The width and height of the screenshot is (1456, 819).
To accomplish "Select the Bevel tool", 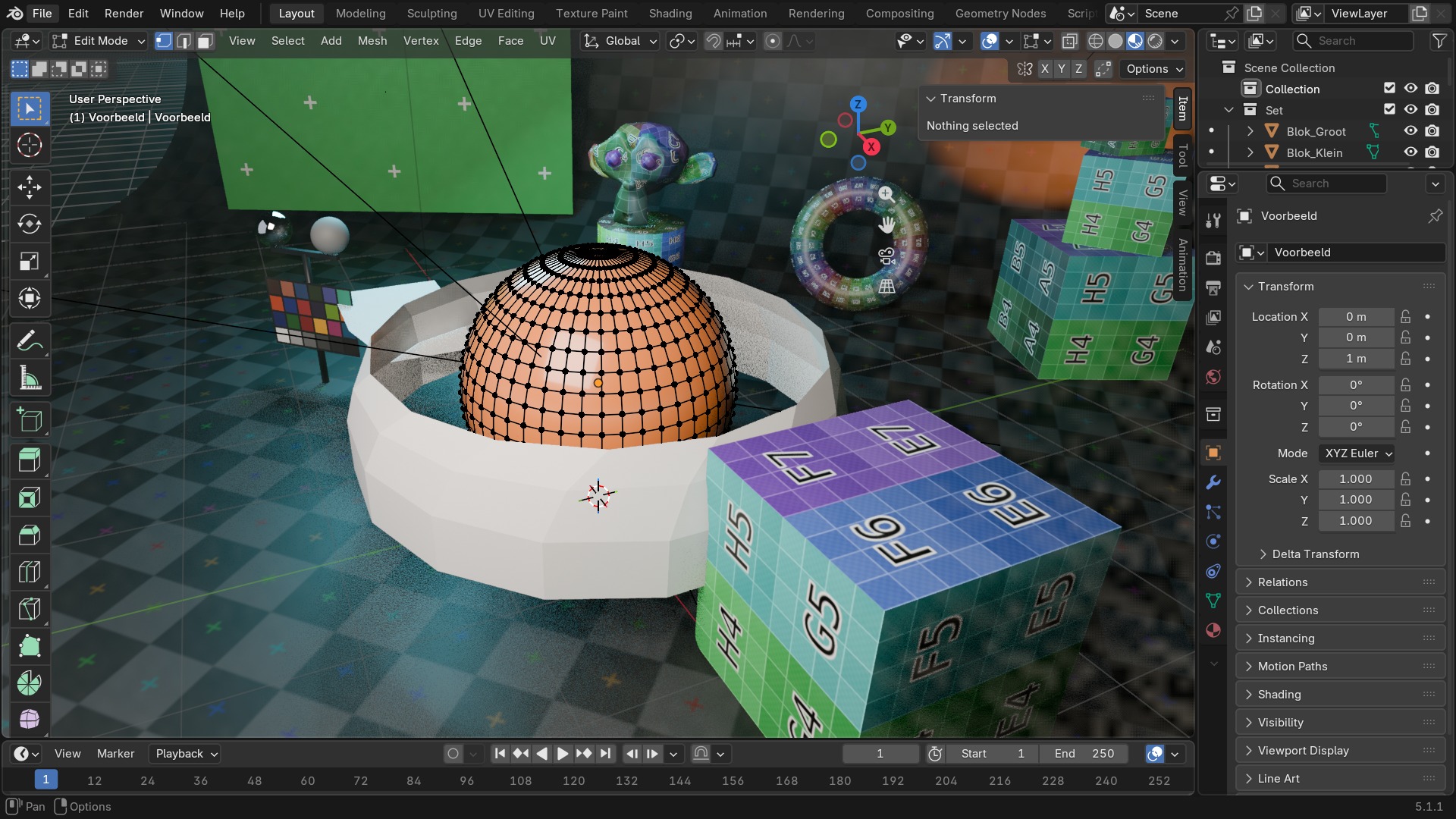I will point(30,535).
